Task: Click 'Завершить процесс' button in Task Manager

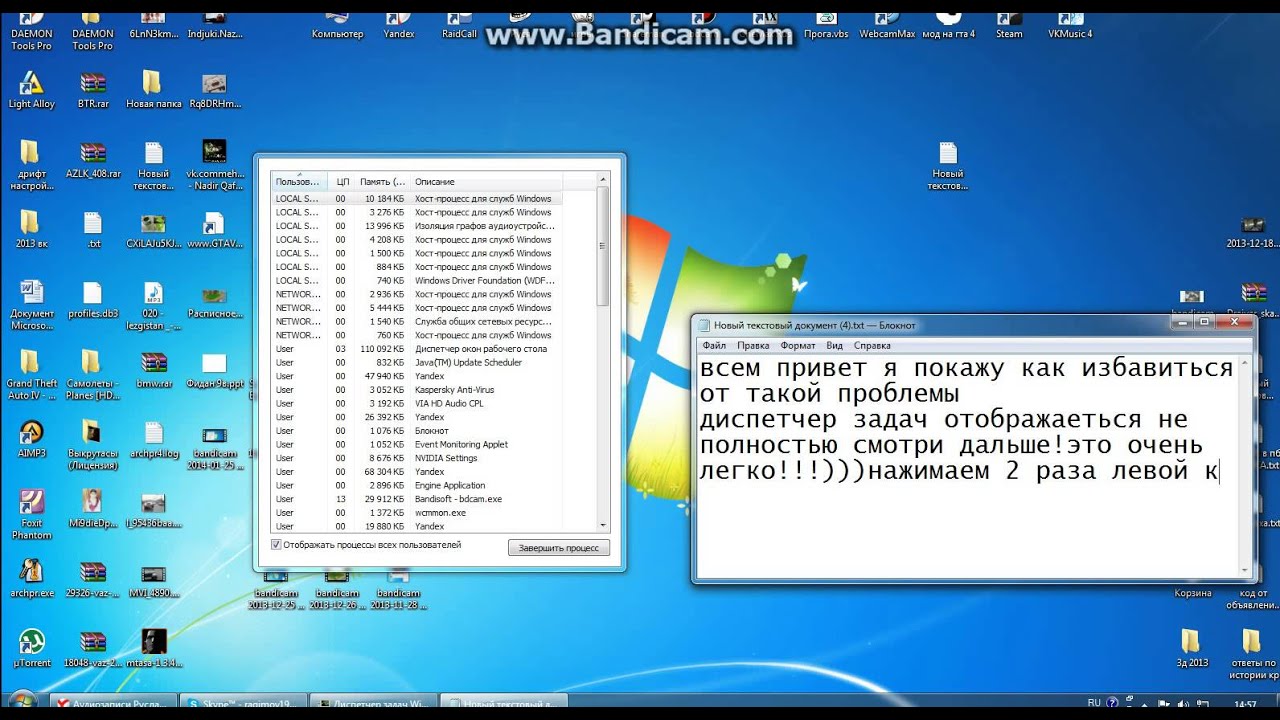Action: 557,548
